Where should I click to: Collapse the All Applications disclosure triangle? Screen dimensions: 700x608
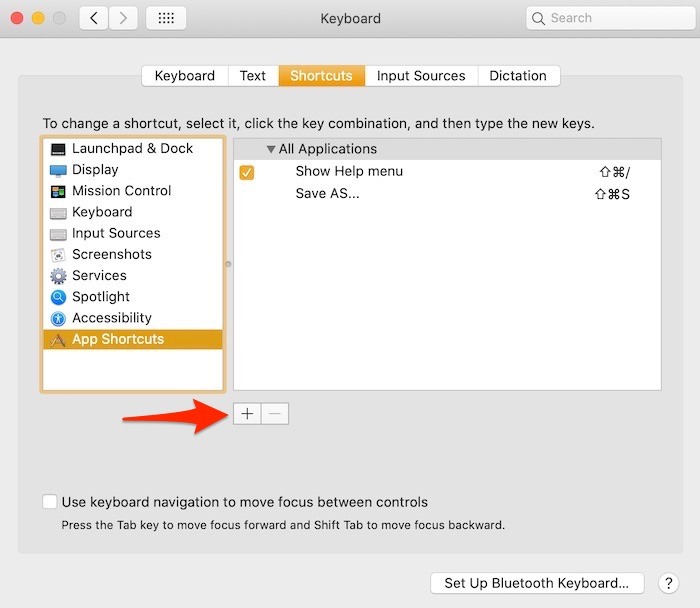coord(271,149)
